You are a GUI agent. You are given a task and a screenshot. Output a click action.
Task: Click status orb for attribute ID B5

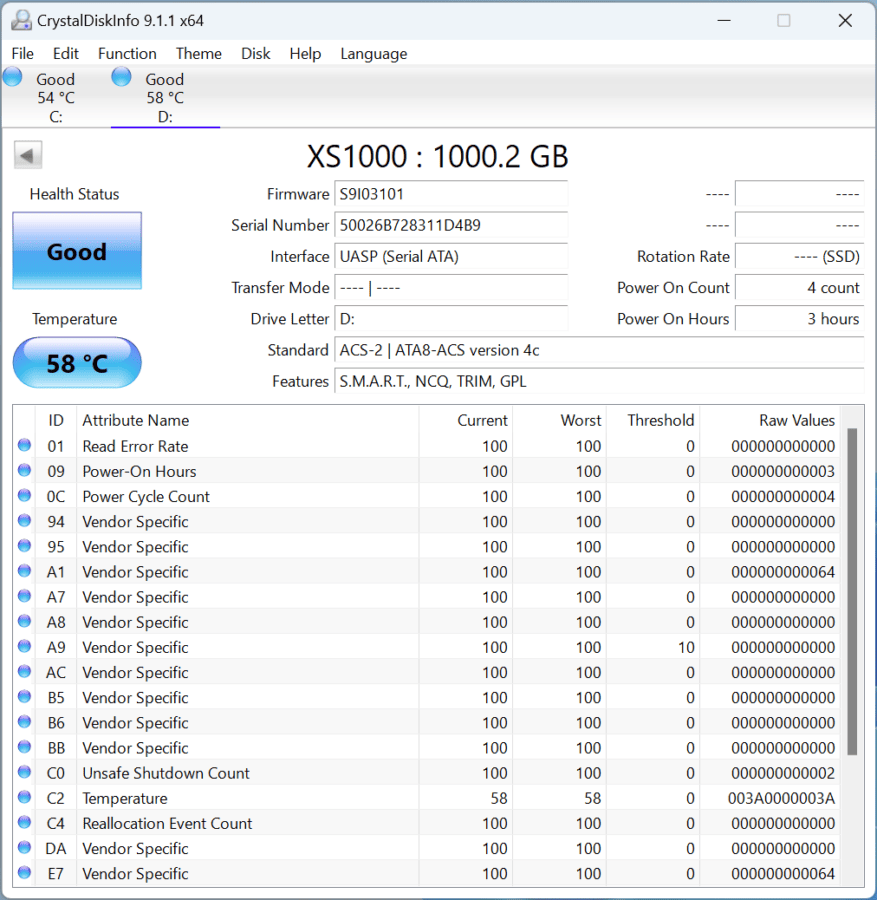pyautogui.click(x=24, y=697)
